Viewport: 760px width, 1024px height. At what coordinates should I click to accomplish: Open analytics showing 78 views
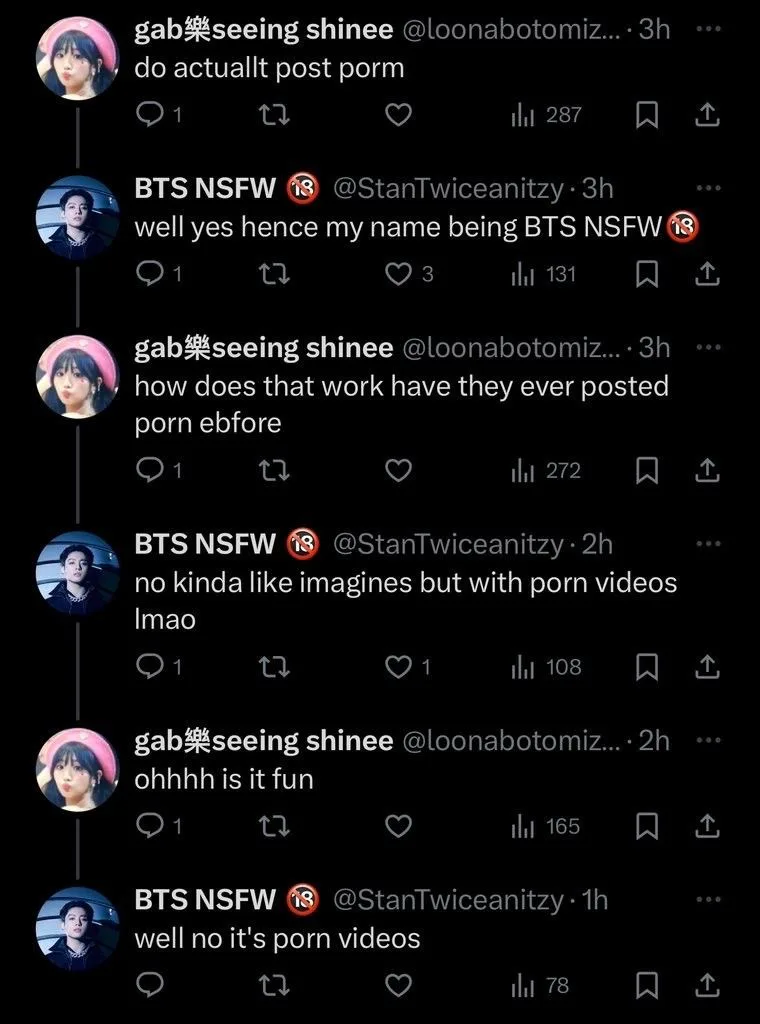click(x=539, y=985)
